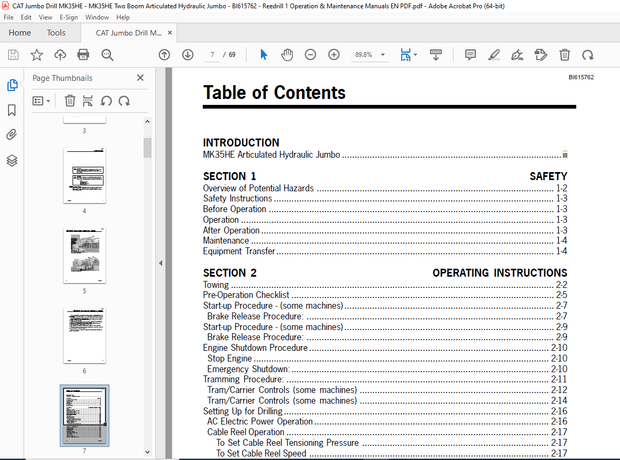The width and height of the screenshot is (620, 460).
Task: Zoom out with the minus circle icon
Action: click(x=310, y=55)
